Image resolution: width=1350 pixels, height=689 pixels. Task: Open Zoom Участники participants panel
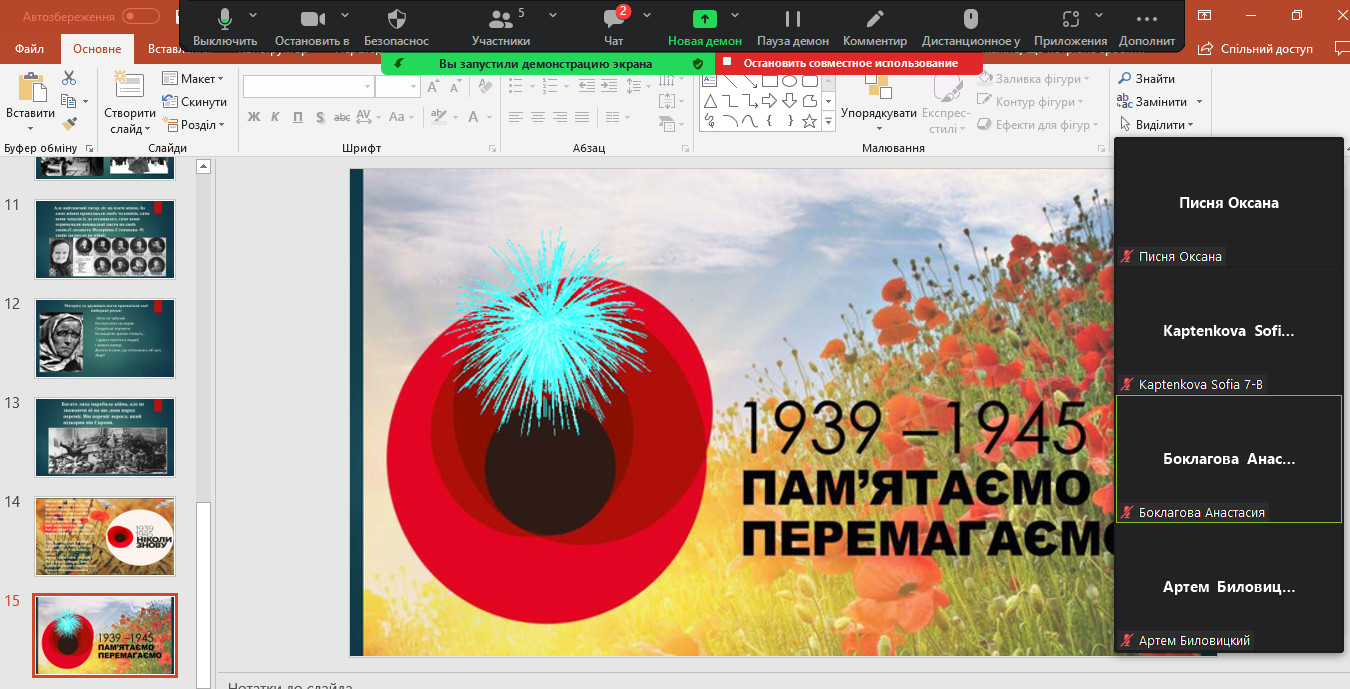point(500,27)
